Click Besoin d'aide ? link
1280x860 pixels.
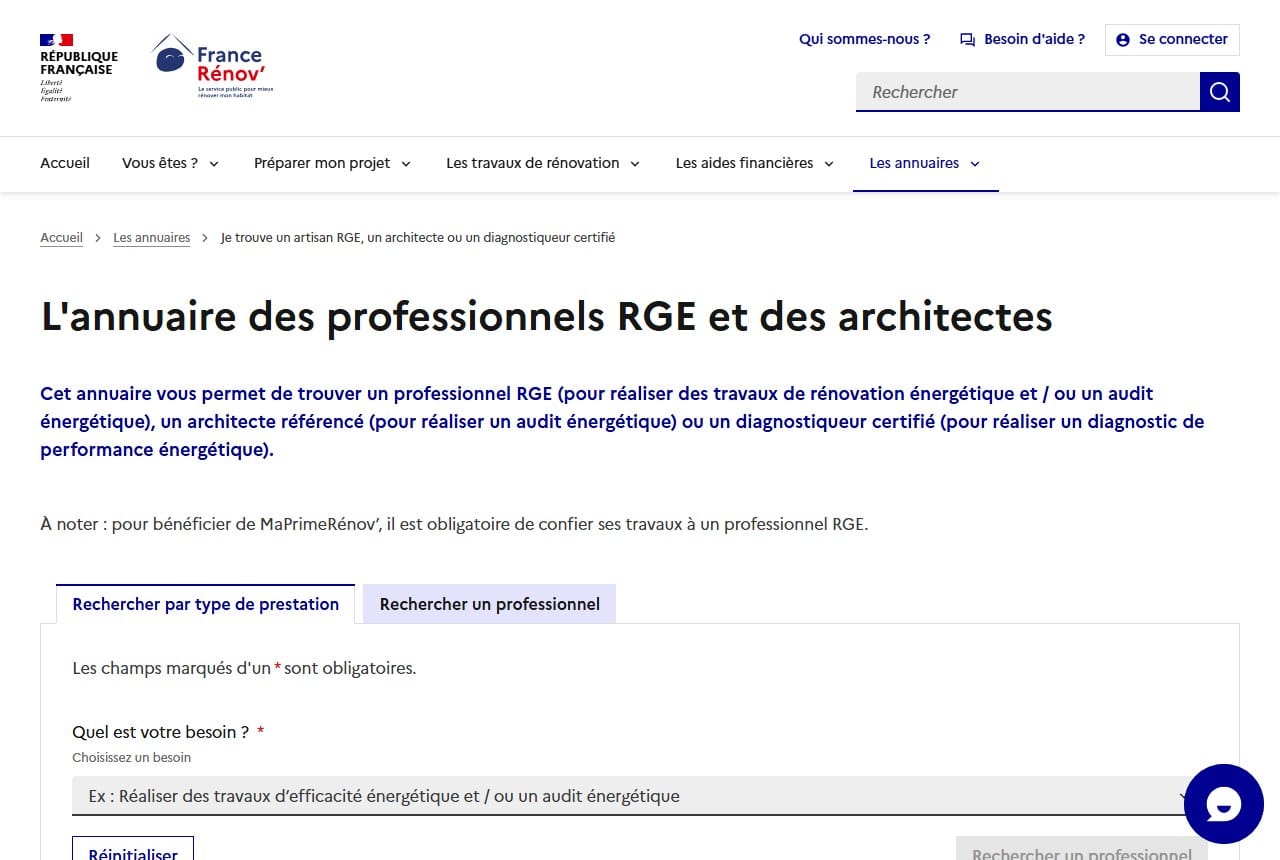coord(1022,39)
